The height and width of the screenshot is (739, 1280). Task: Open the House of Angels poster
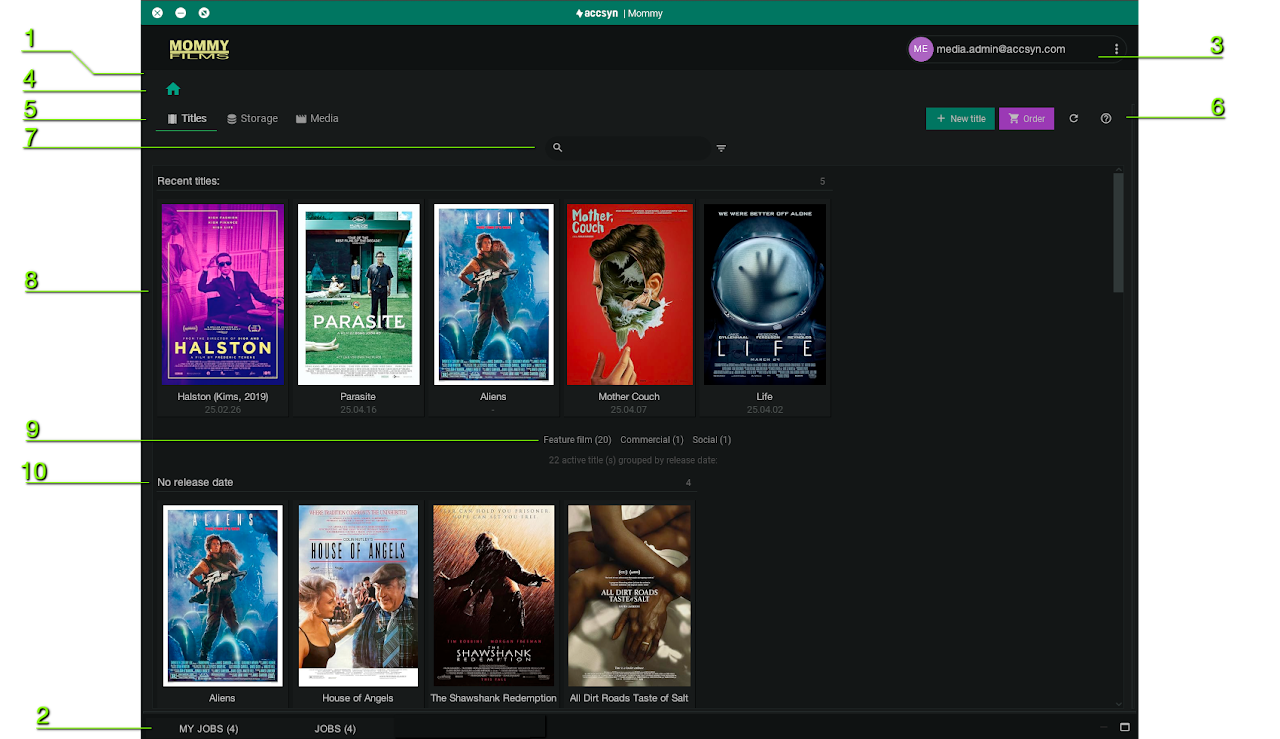pos(358,596)
